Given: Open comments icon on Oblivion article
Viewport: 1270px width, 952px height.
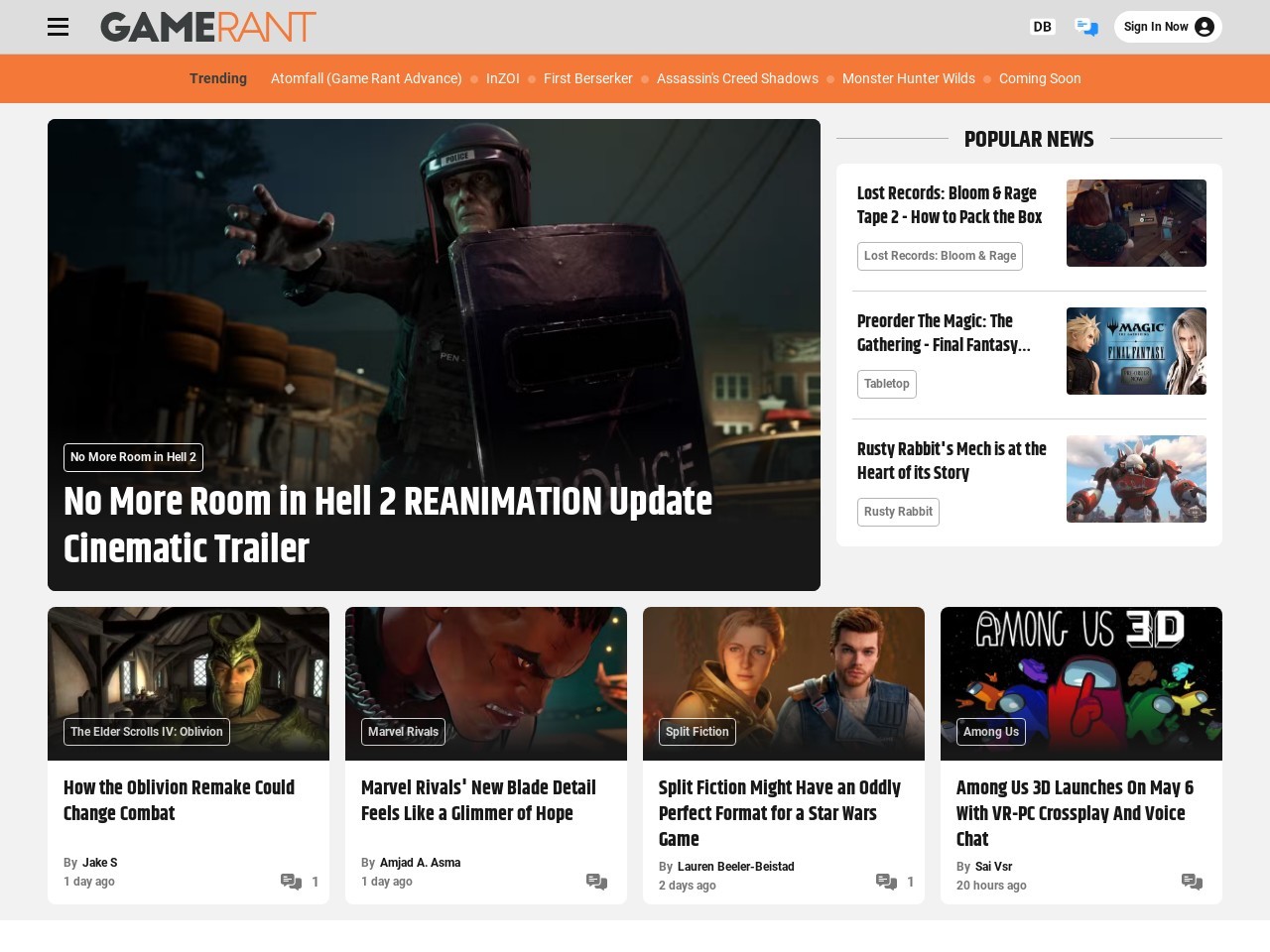Looking at the screenshot, I should 291,882.
